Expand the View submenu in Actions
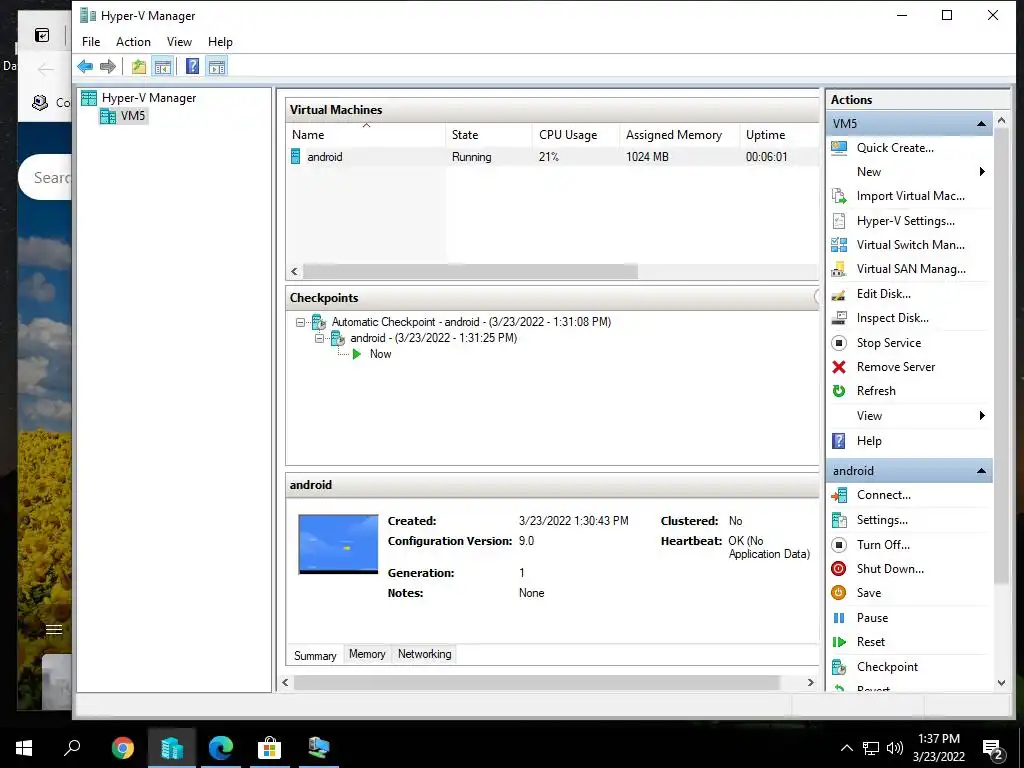Screen dimensions: 1024x768 [x=982, y=416]
